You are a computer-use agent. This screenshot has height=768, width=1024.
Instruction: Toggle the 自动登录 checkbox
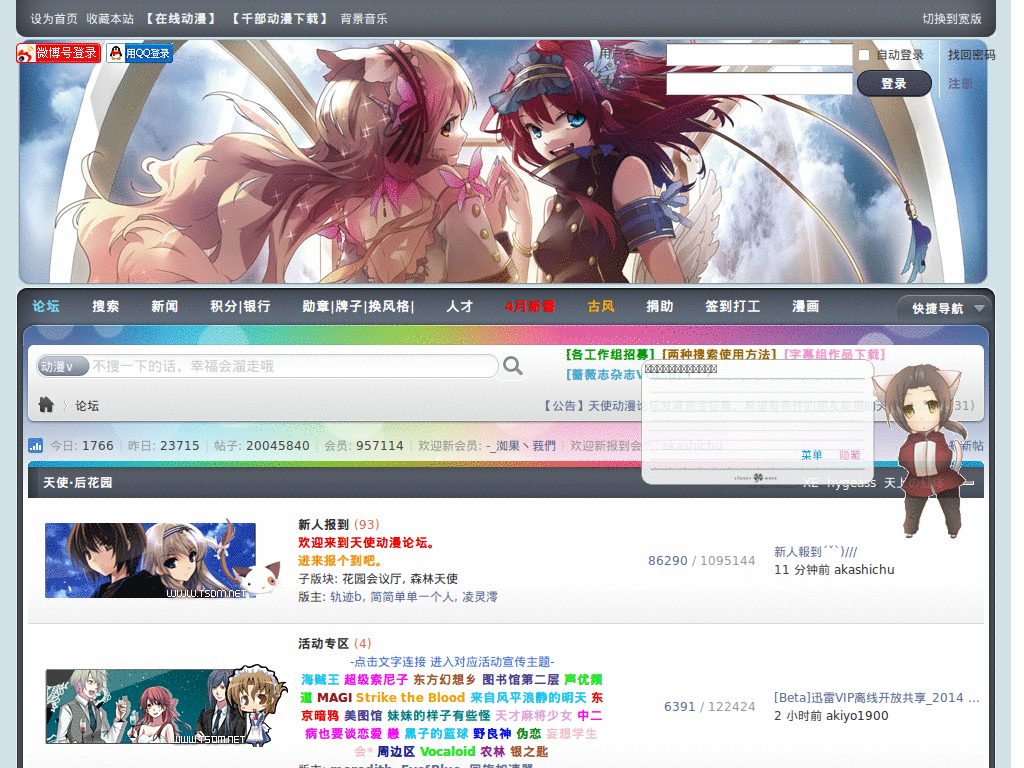[x=864, y=55]
